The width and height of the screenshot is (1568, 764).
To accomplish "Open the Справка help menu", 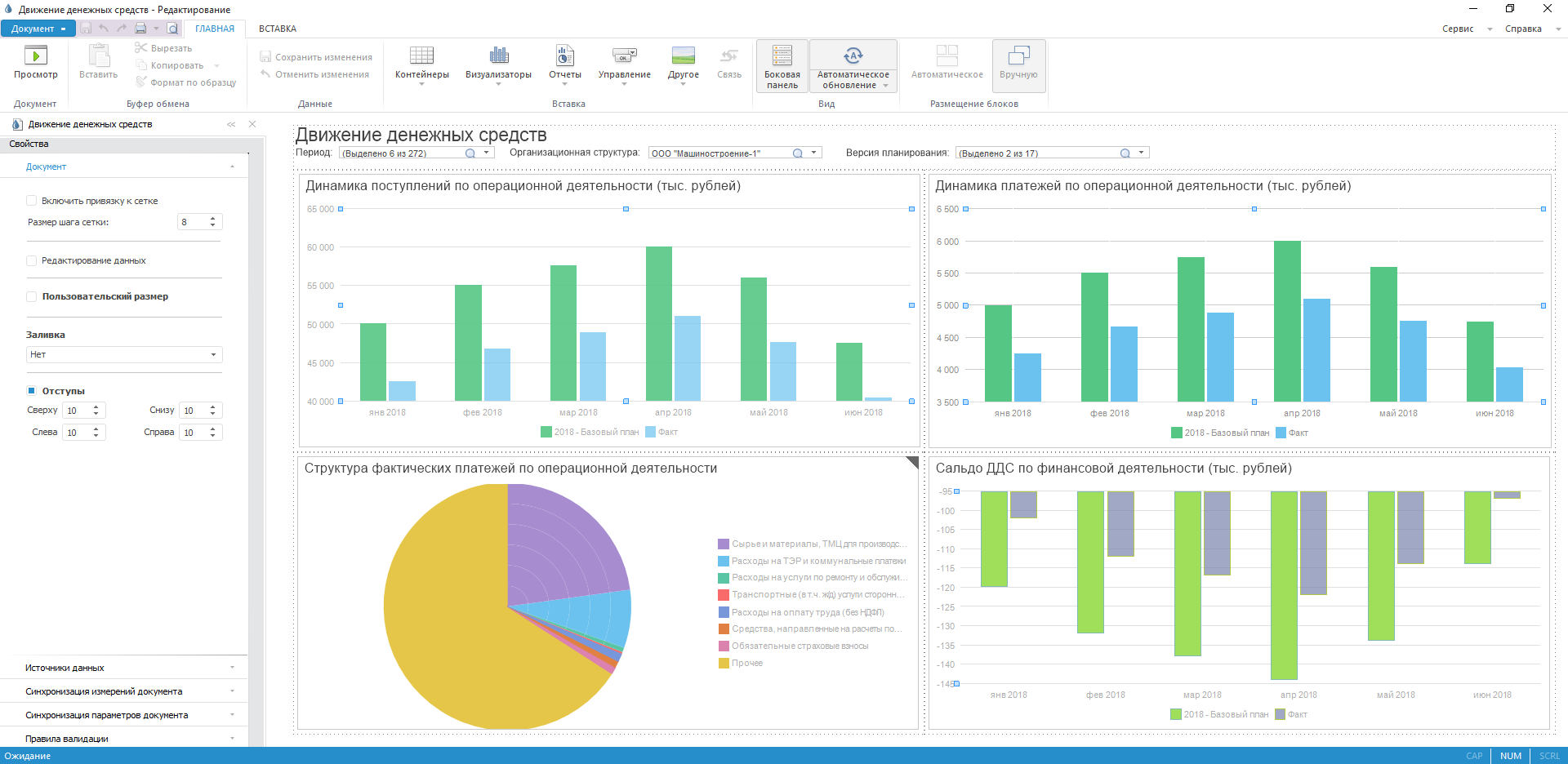I will click(x=1523, y=29).
